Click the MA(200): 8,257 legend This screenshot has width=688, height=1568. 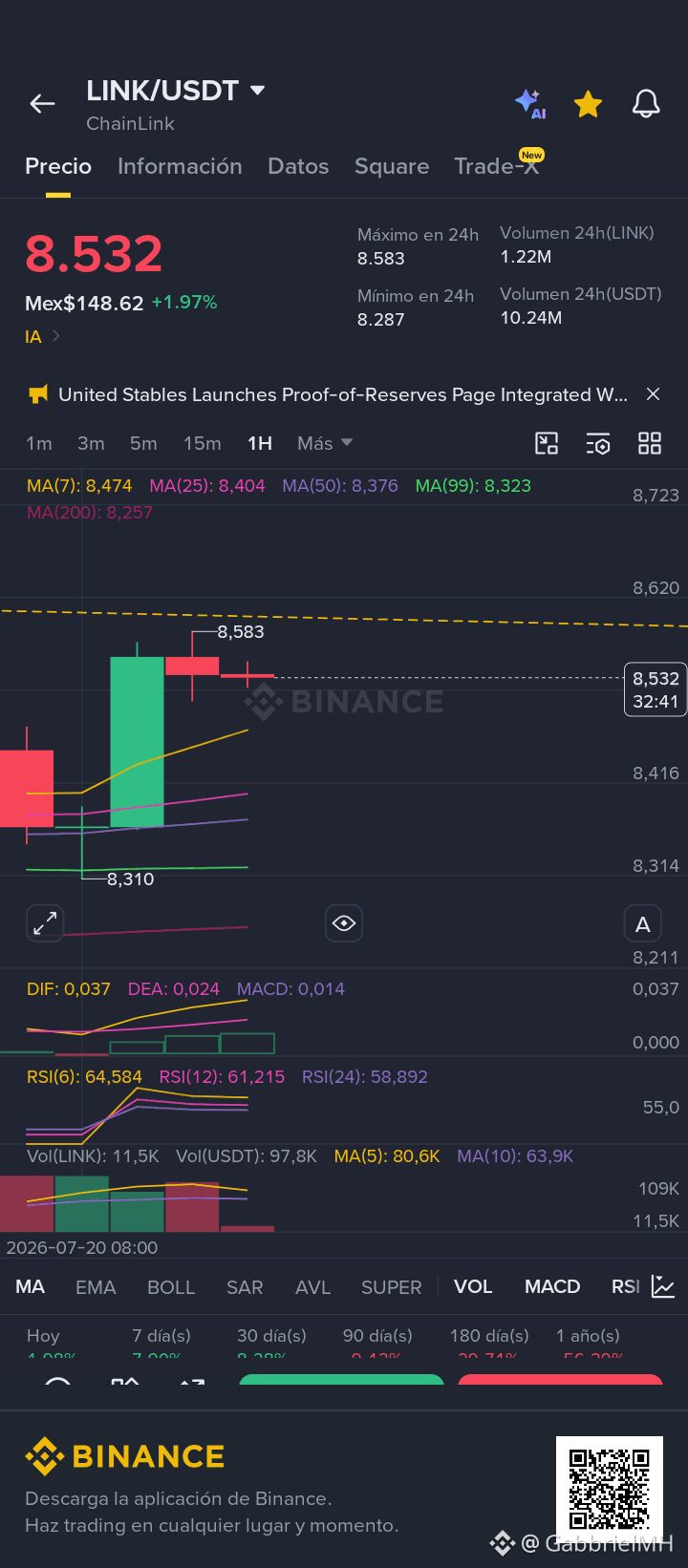[90, 513]
